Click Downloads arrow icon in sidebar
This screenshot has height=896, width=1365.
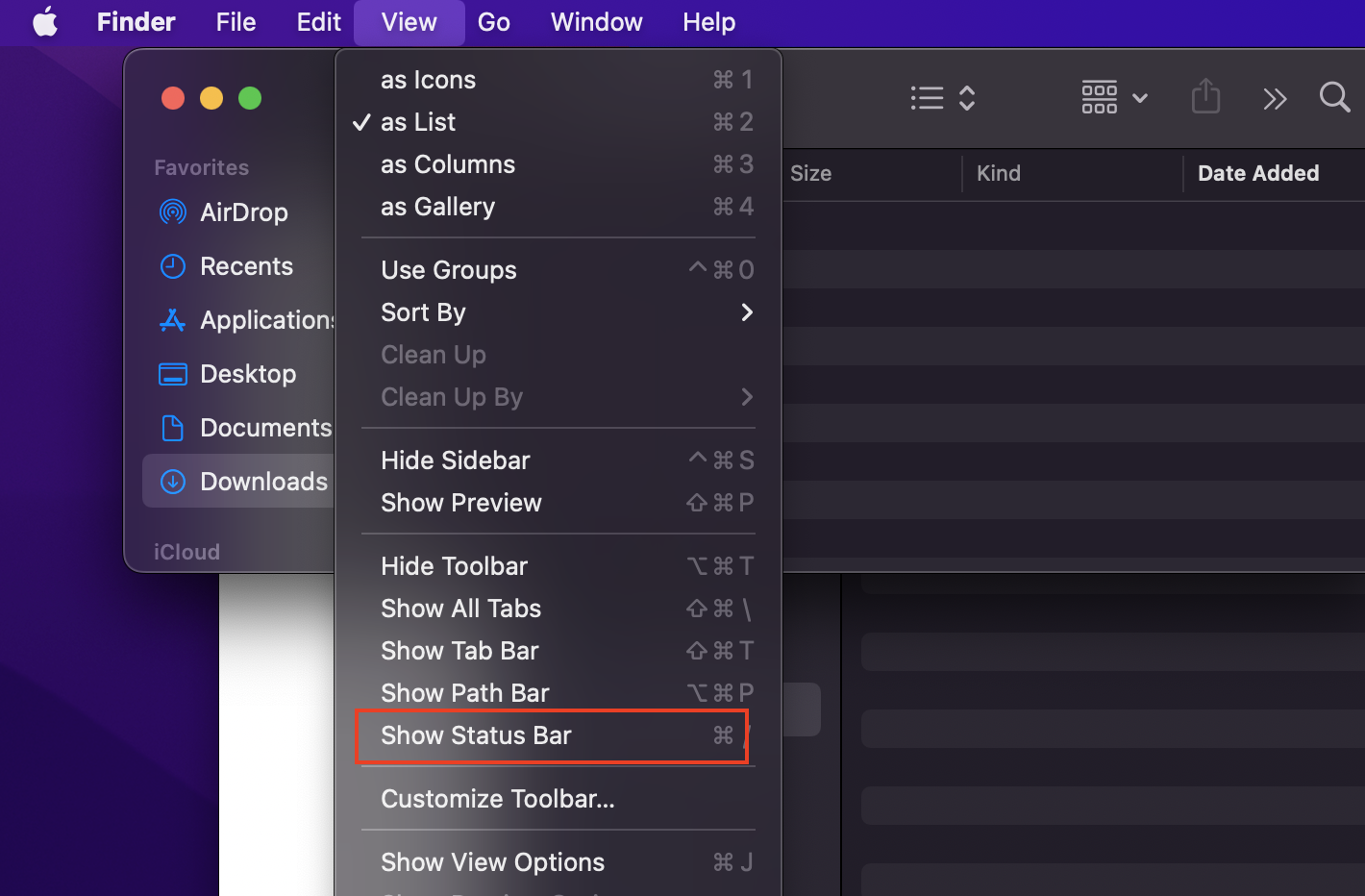point(173,482)
